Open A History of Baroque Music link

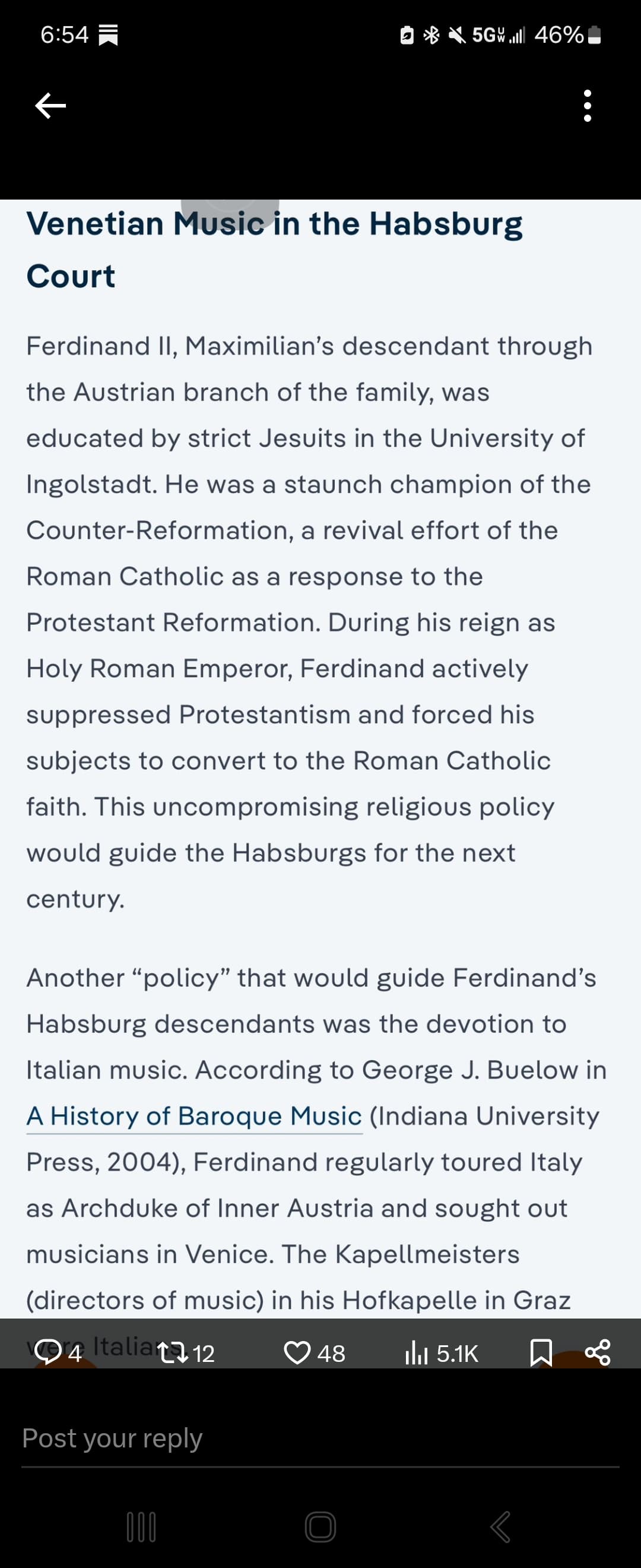pyautogui.click(x=194, y=1116)
